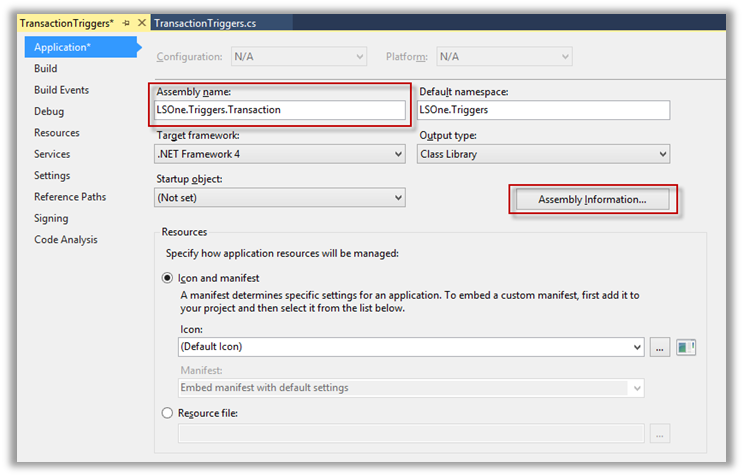743x476 pixels.
Task: Open Code Analysis page
Action: coord(66,240)
